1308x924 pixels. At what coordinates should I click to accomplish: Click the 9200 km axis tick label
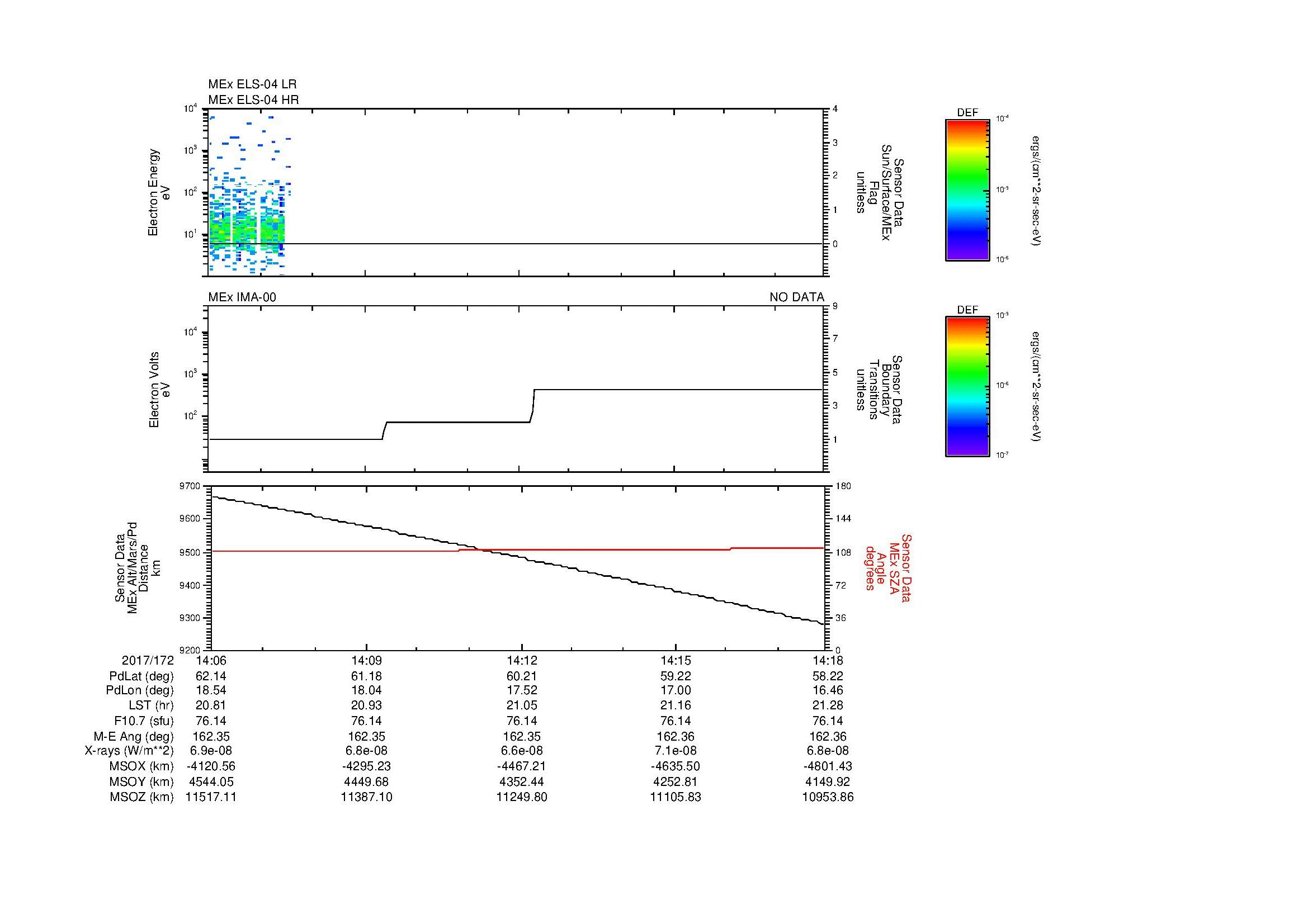point(190,650)
